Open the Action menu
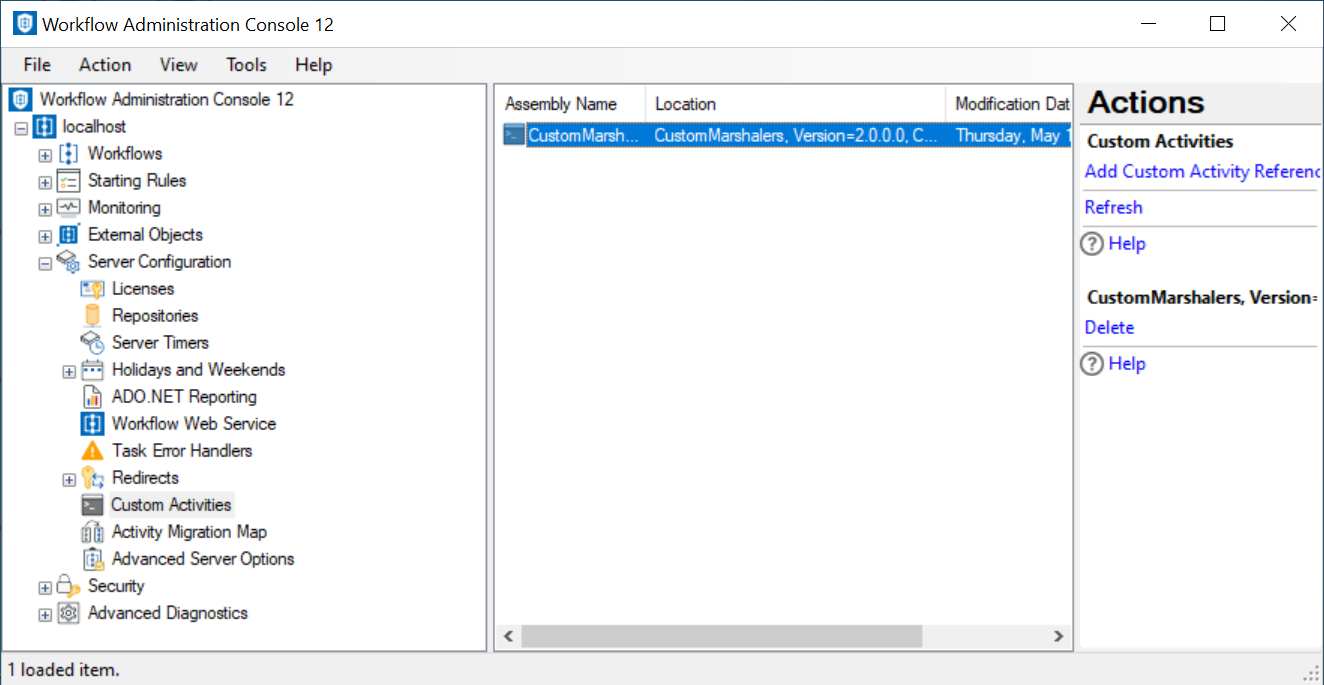Viewport: 1324px width, 685px height. point(105,65)
